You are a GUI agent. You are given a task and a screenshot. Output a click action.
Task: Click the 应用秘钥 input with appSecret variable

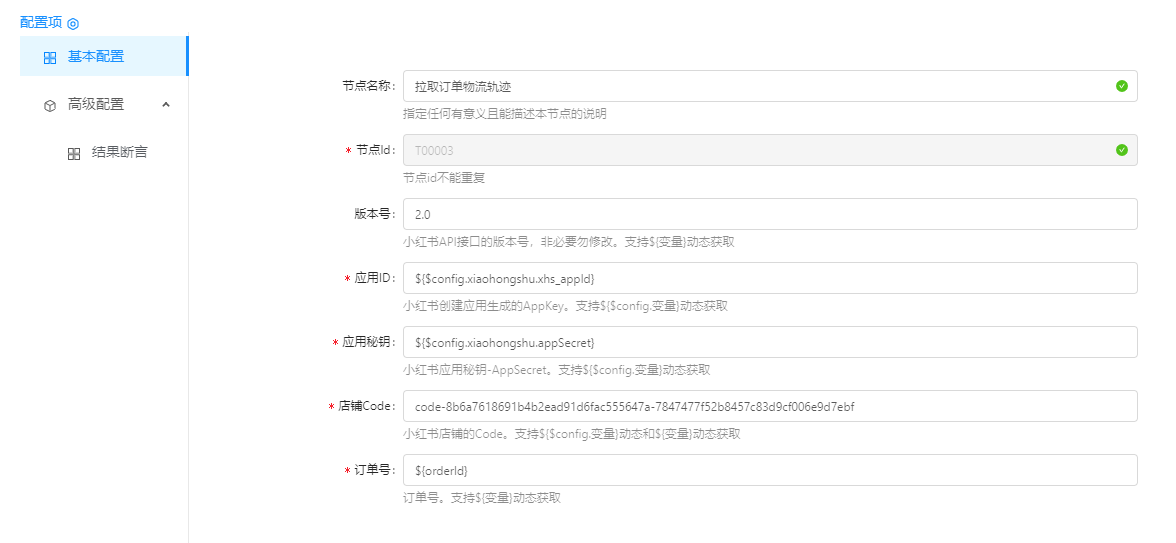point(770,342)
